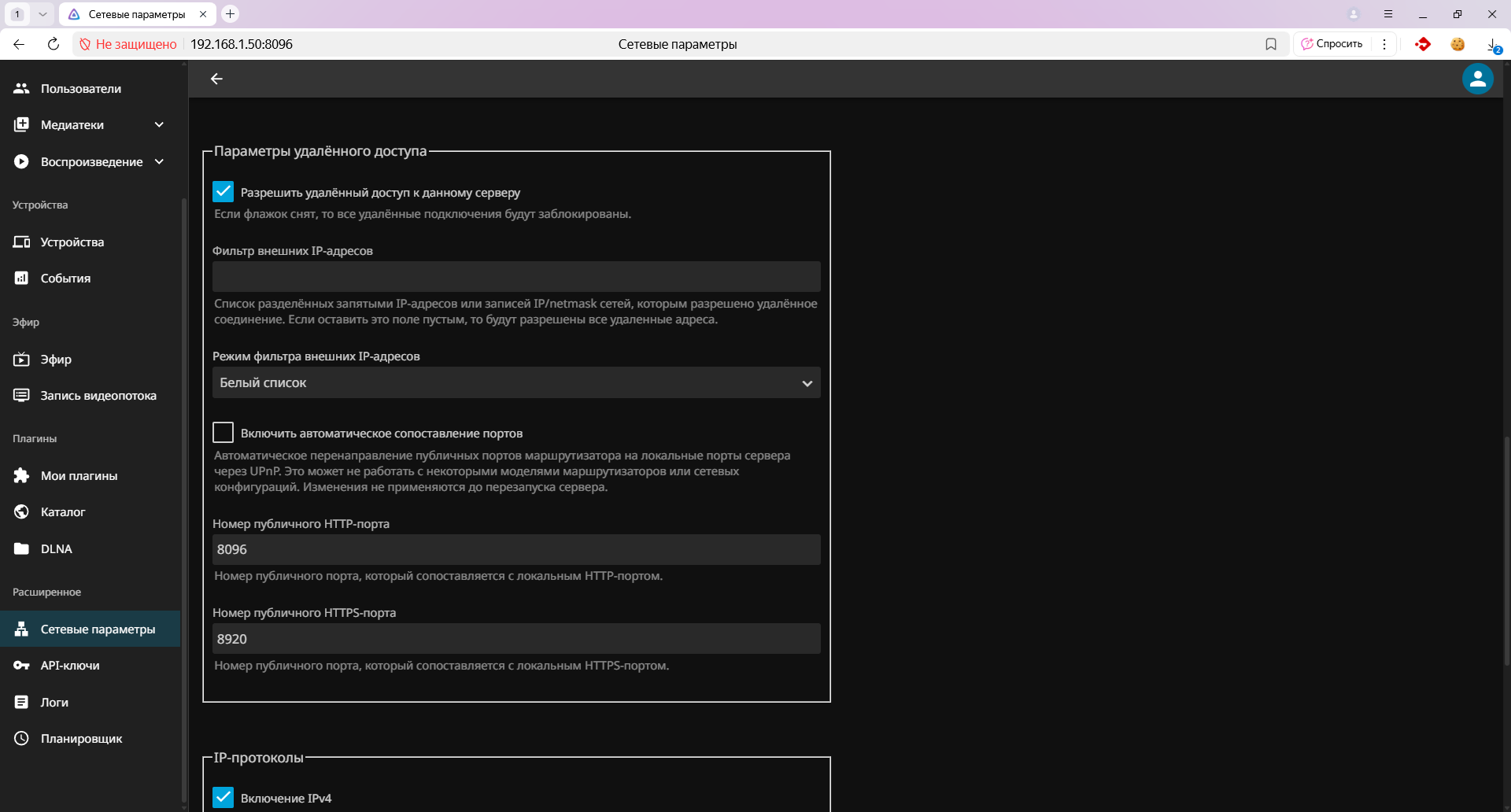The image size is (1511, 812).
Task: Open API keys (API-ключи) page
Action: tap(70, 666)
